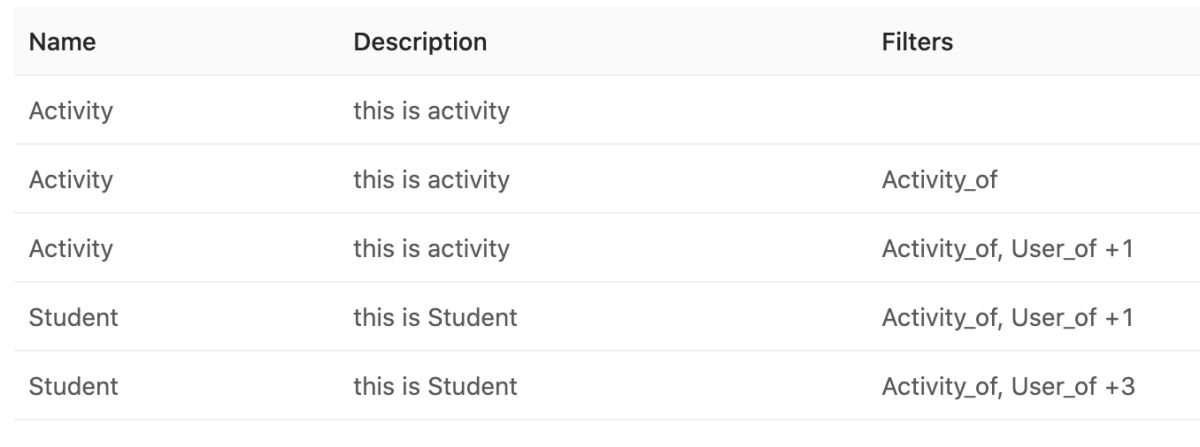This screenshot has height=447, width=1200.
Task: Click the lone Activity_of filter value
Action: coord(939,180)
